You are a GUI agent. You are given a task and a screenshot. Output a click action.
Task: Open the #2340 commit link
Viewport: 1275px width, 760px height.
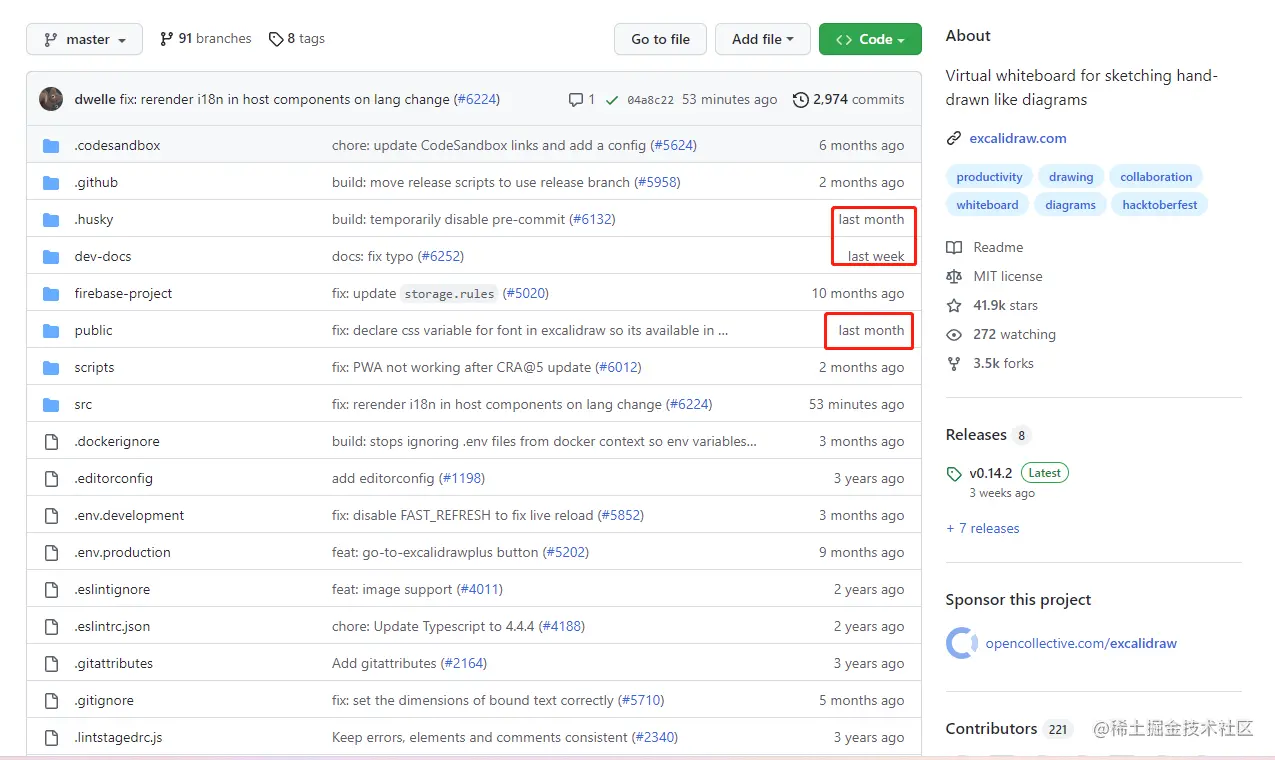(655, 737)
